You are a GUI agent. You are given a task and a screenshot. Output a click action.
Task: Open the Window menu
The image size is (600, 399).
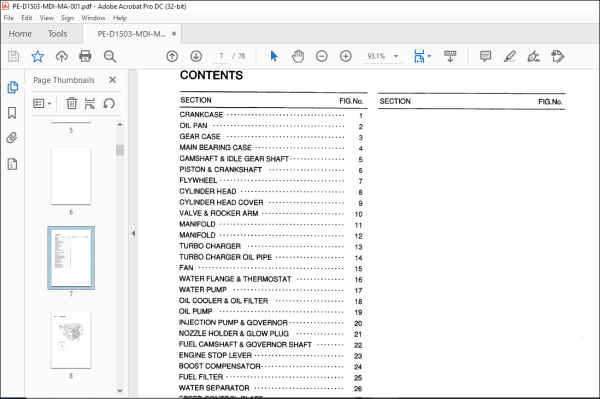pyautogui.click(x=93, y=18)
